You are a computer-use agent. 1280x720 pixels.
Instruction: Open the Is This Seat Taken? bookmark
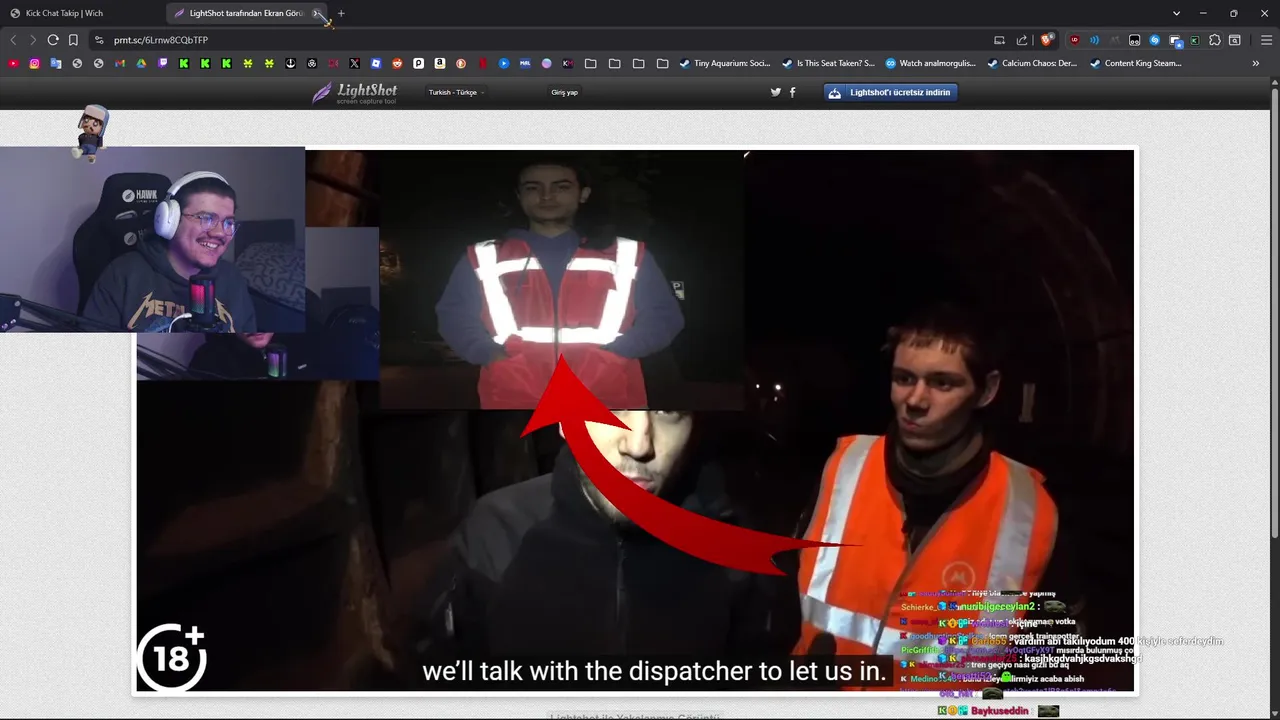[x=828, y=63]
